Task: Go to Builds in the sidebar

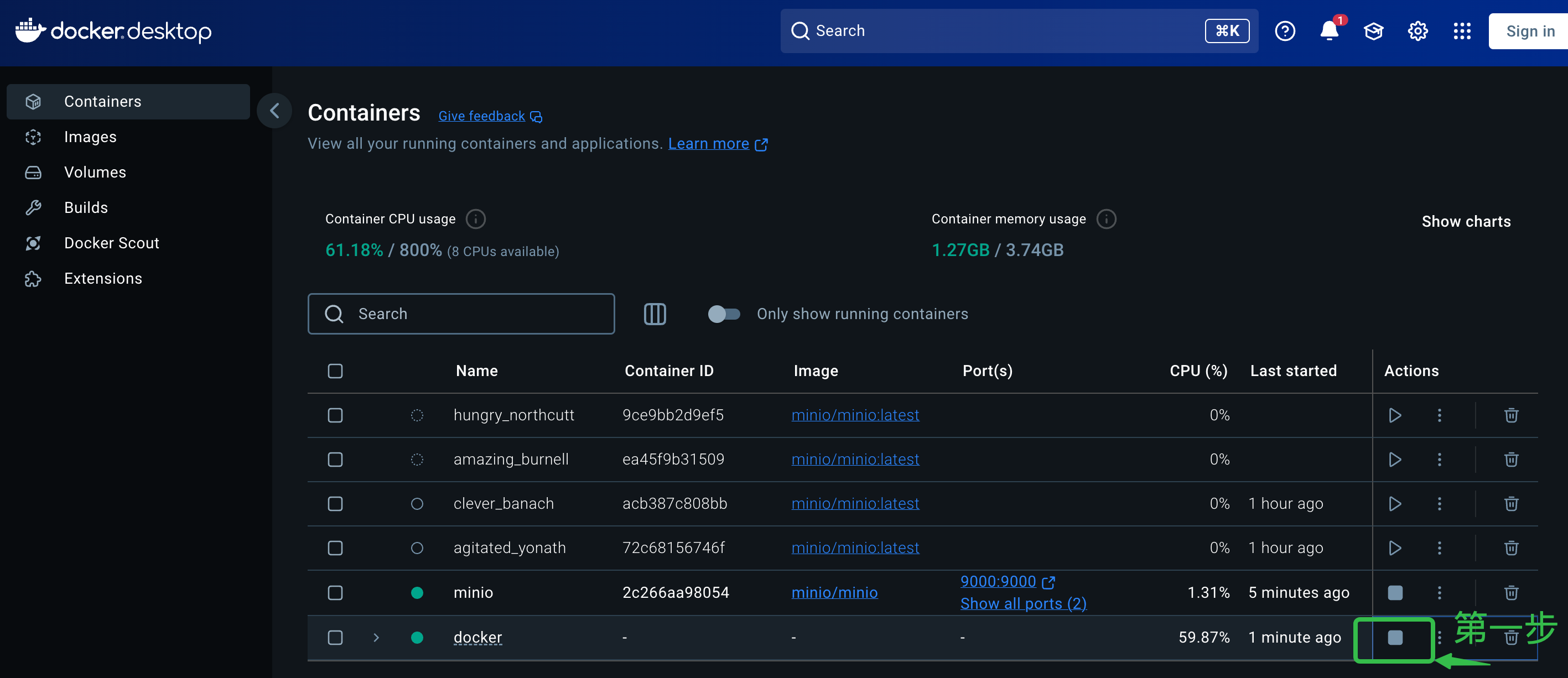Action: pyautogui.click(x=128, y=207)
